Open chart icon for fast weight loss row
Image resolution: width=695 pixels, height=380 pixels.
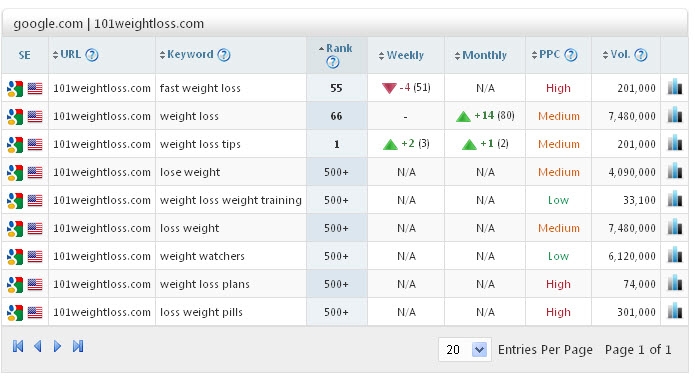pyautogui.click(x=675, y=87)
